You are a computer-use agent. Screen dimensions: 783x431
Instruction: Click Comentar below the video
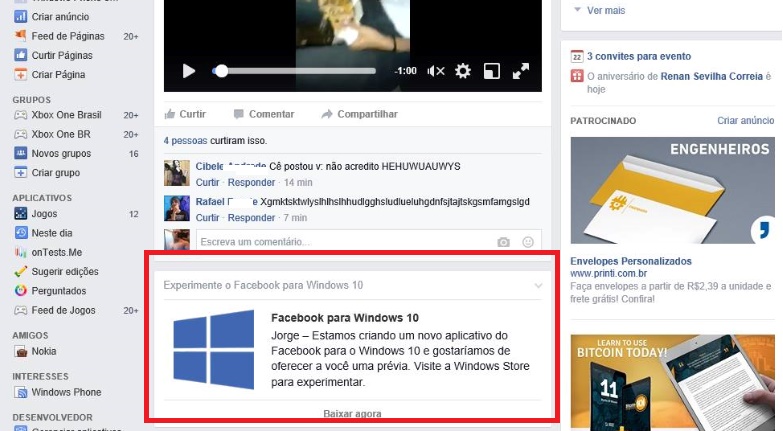pyautogui.click(x=264, y=114)
